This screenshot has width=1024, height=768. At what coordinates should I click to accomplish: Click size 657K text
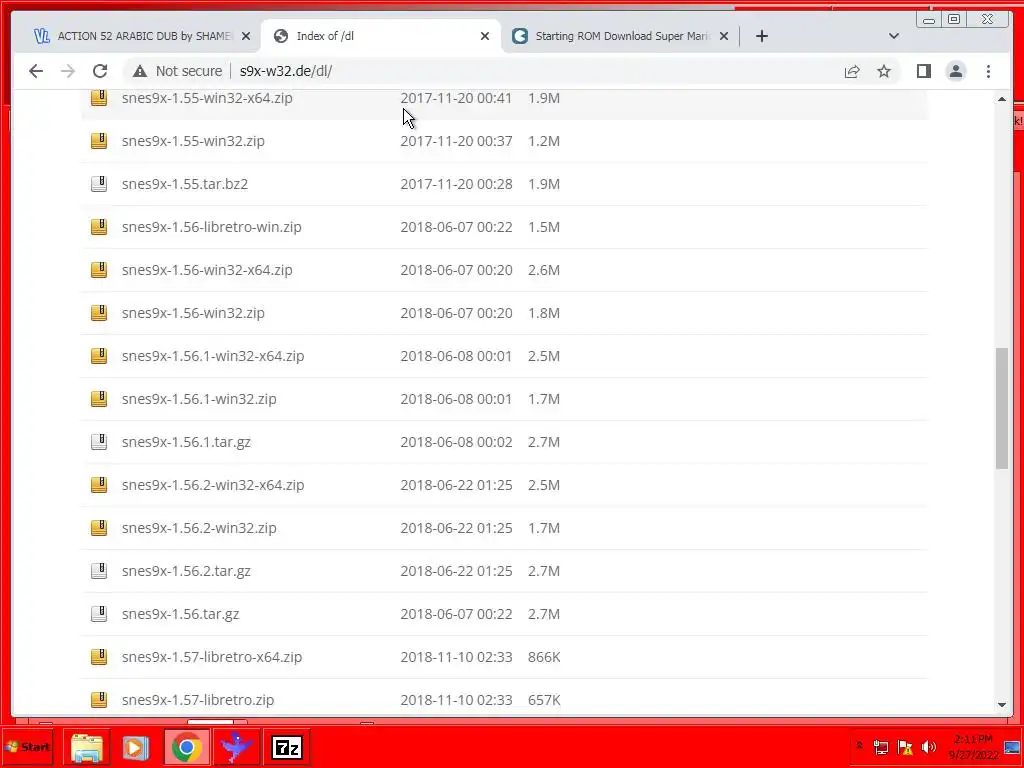pyautogui.click(x=544, y=700)
